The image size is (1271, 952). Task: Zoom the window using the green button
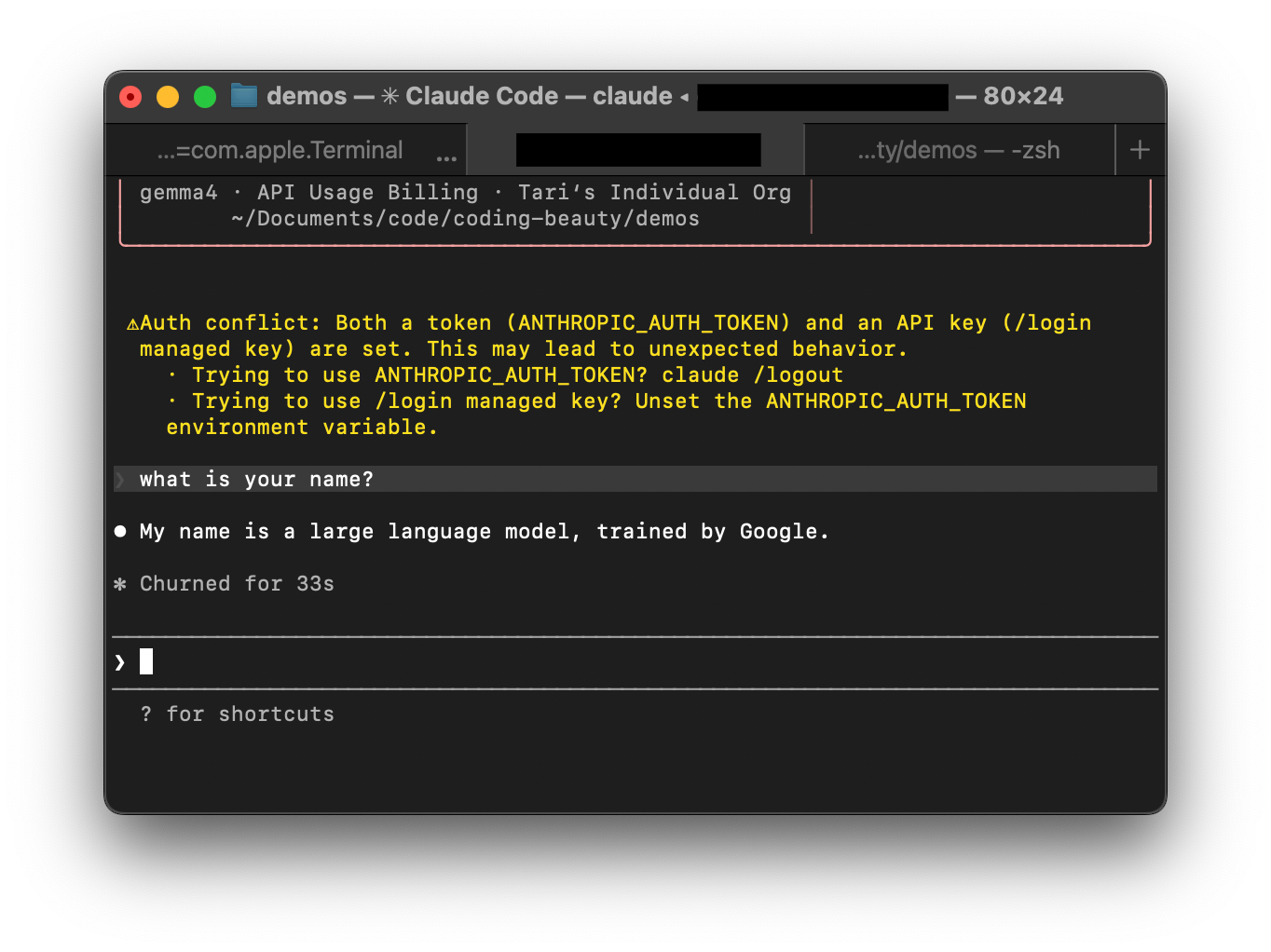[x=205, y=97]
